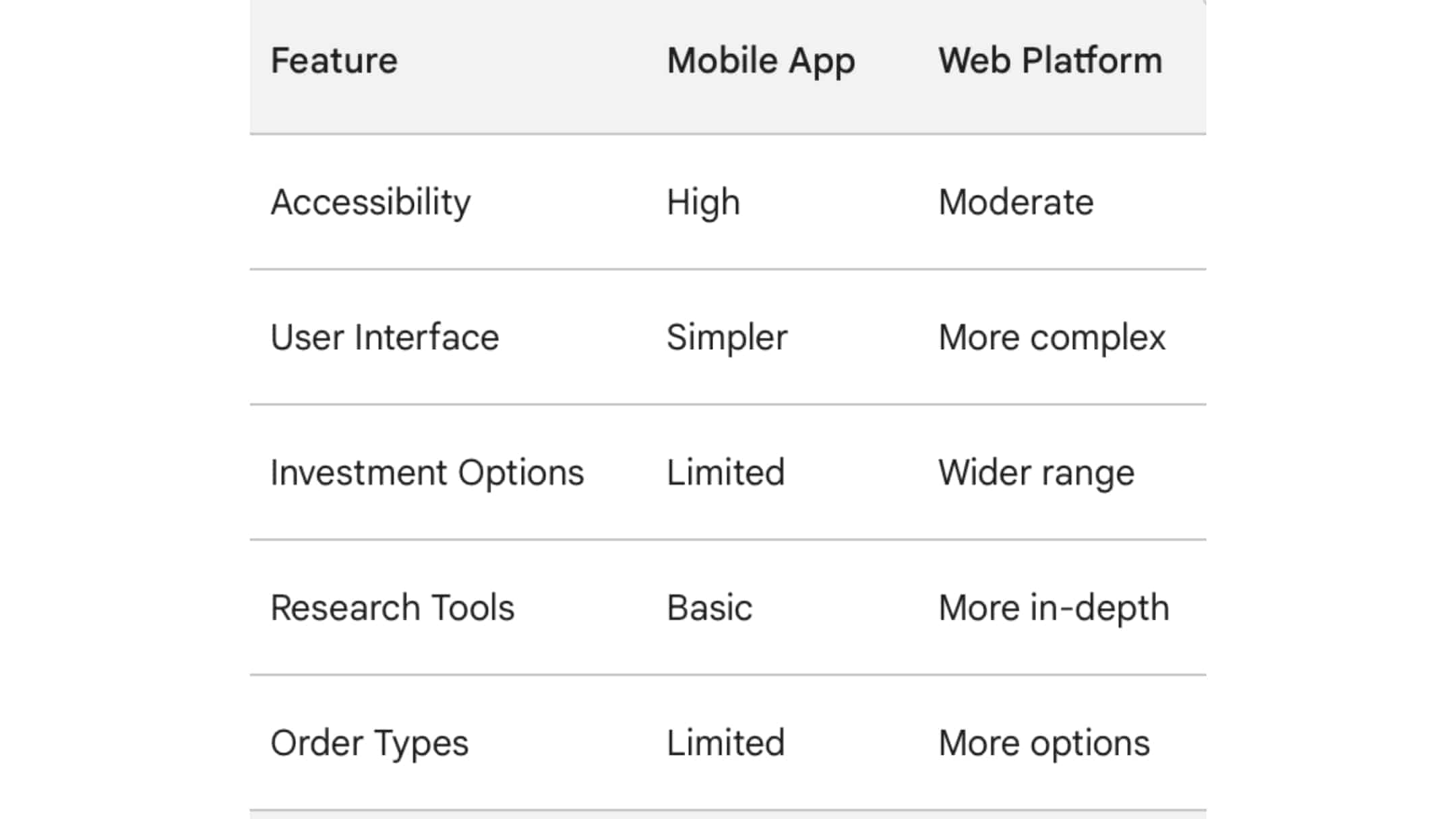This screenshot has width=1456, height=819.
Task: Click the More options cell
Action: click(x=1044, y=744)
